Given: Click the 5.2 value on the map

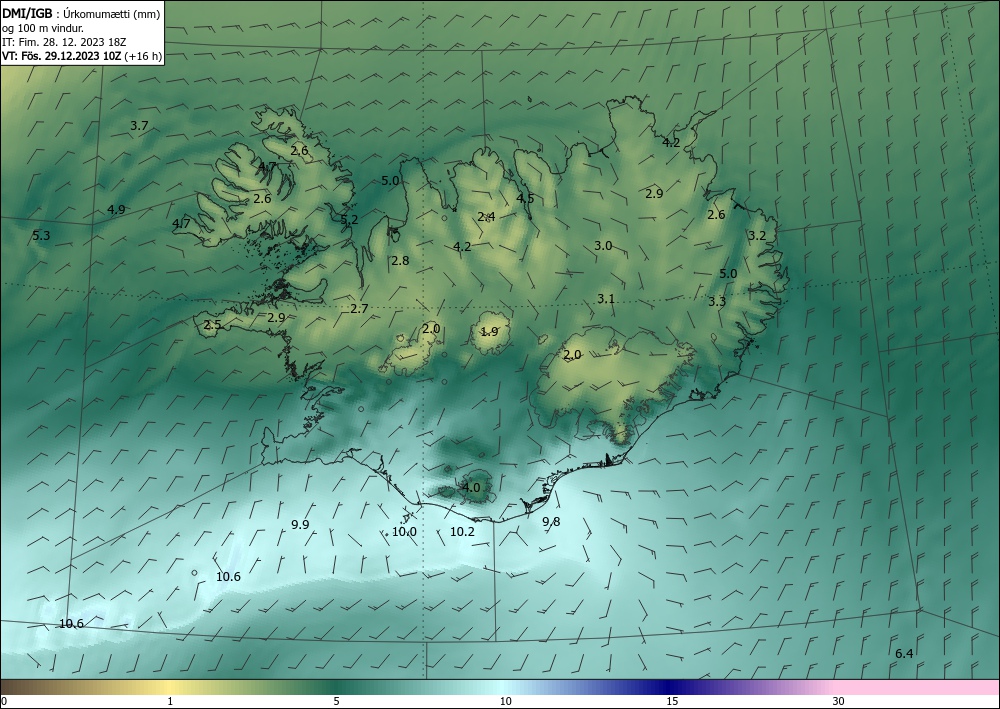Looking at the screenshot, I should point(349,219).
